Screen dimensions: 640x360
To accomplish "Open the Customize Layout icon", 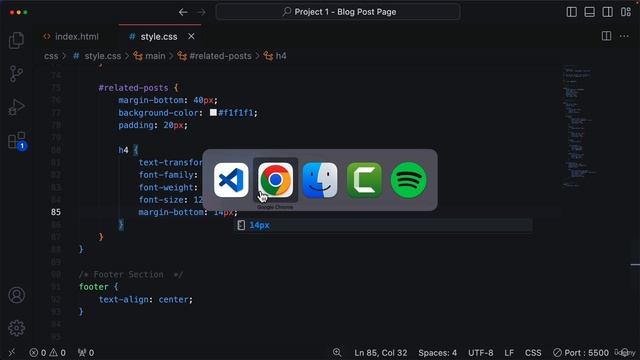I will pos(626,12).
